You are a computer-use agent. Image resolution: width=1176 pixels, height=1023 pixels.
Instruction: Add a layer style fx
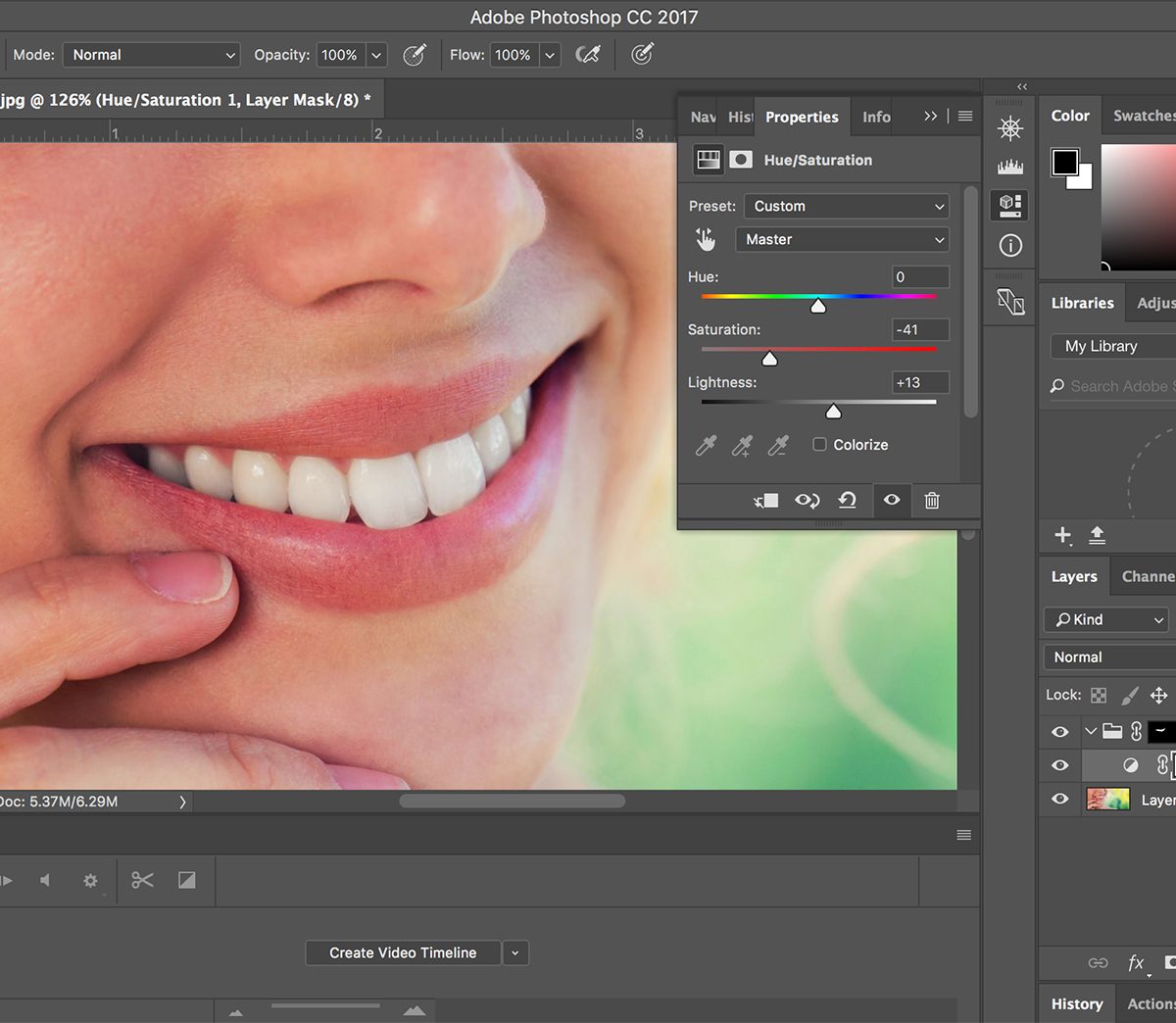tap(1136, 963)
